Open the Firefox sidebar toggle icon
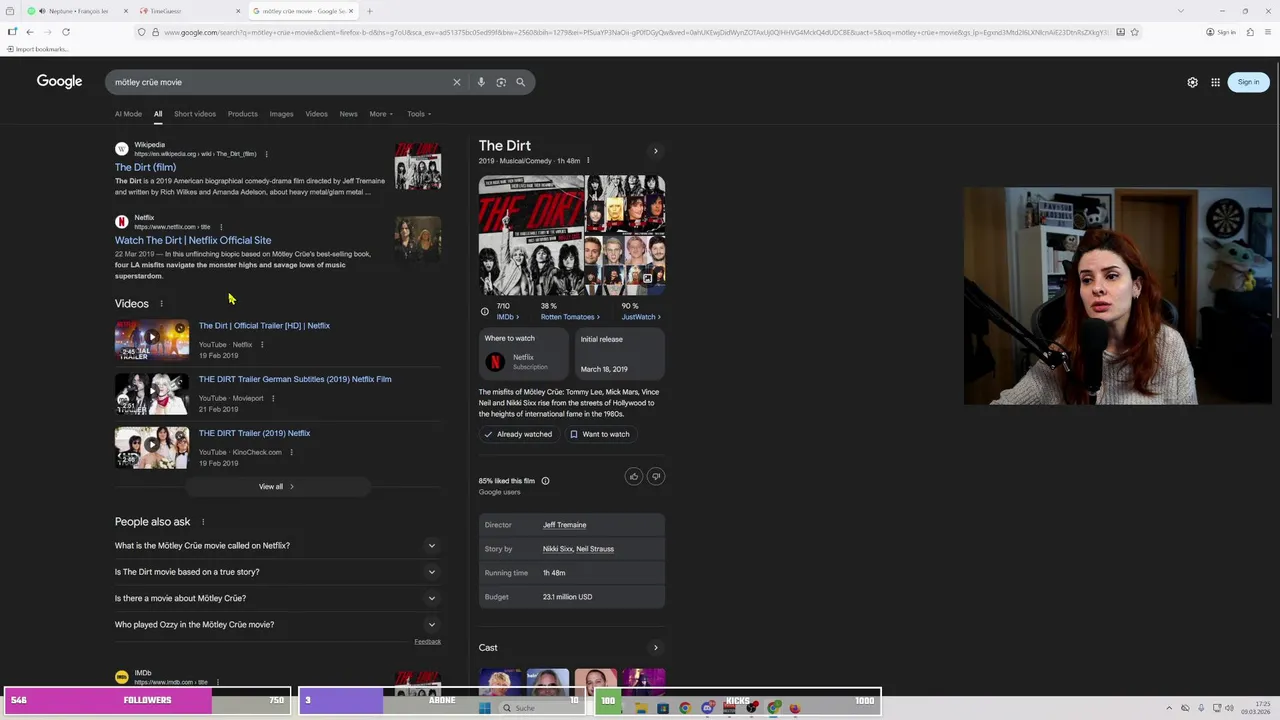Viewport: 1280px width, 720px height. coord(12,32)
